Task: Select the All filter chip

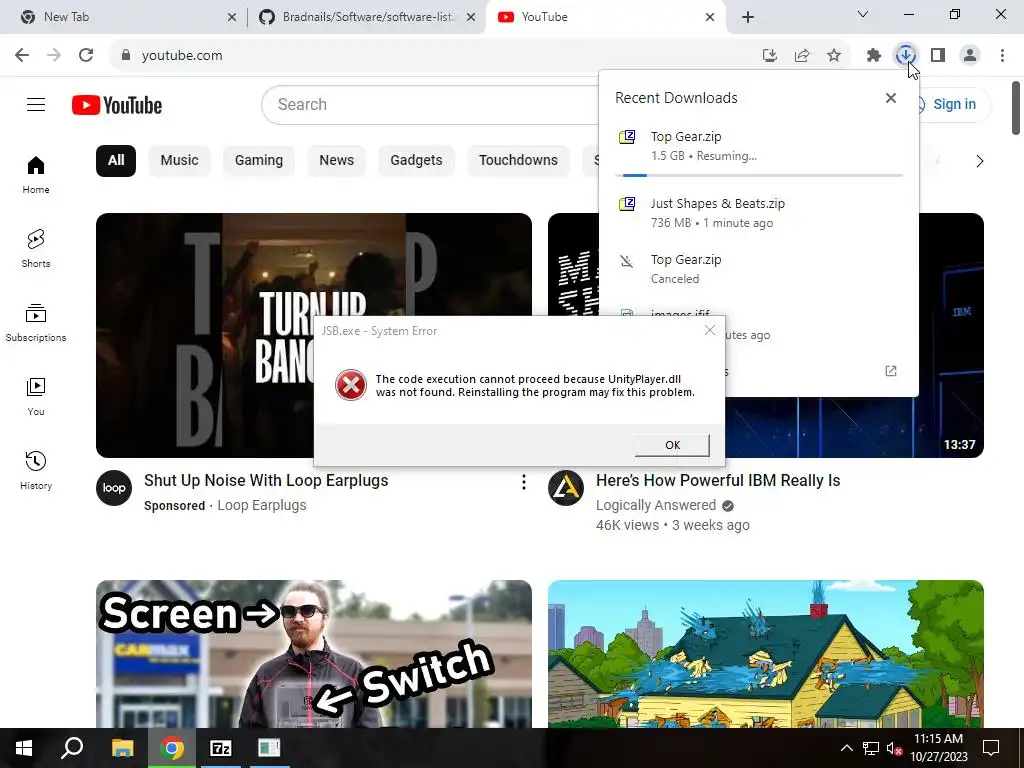Action: pos(116,161)
